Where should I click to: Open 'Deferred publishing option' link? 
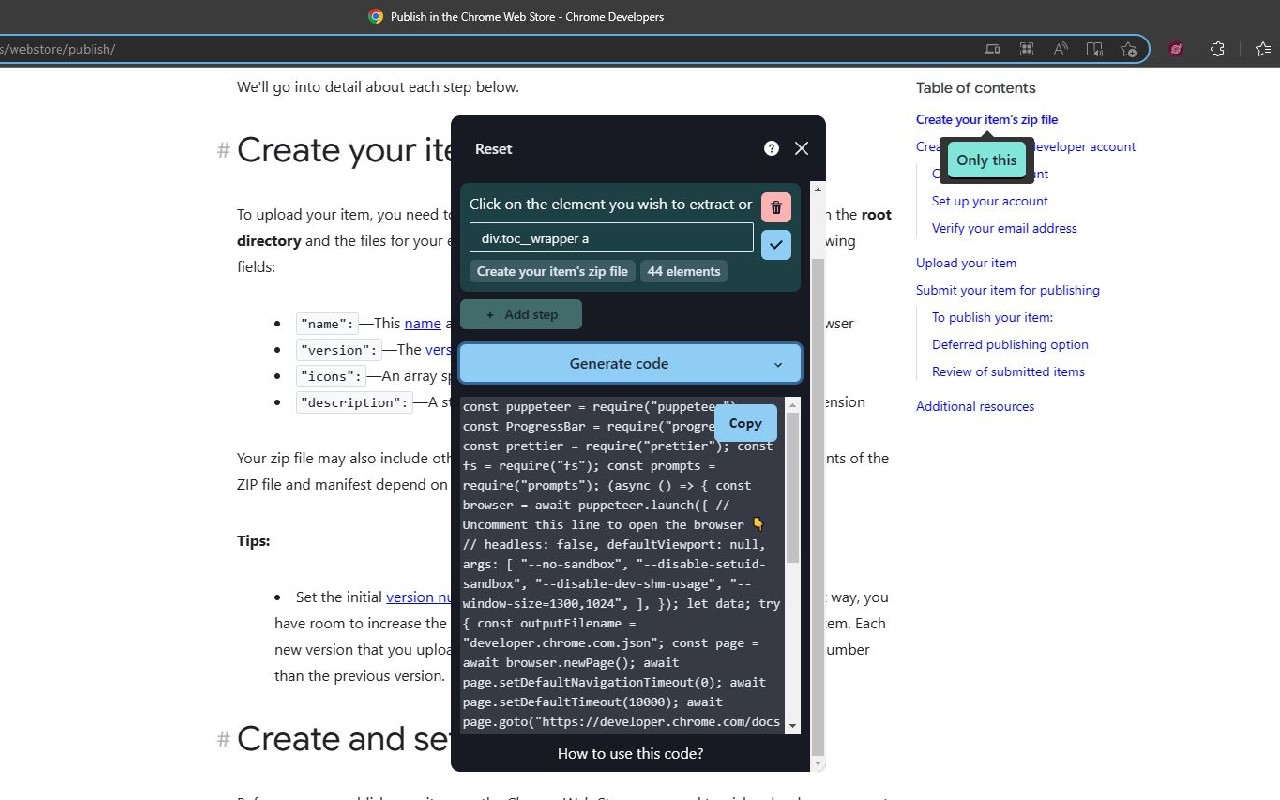point(1010,344)
